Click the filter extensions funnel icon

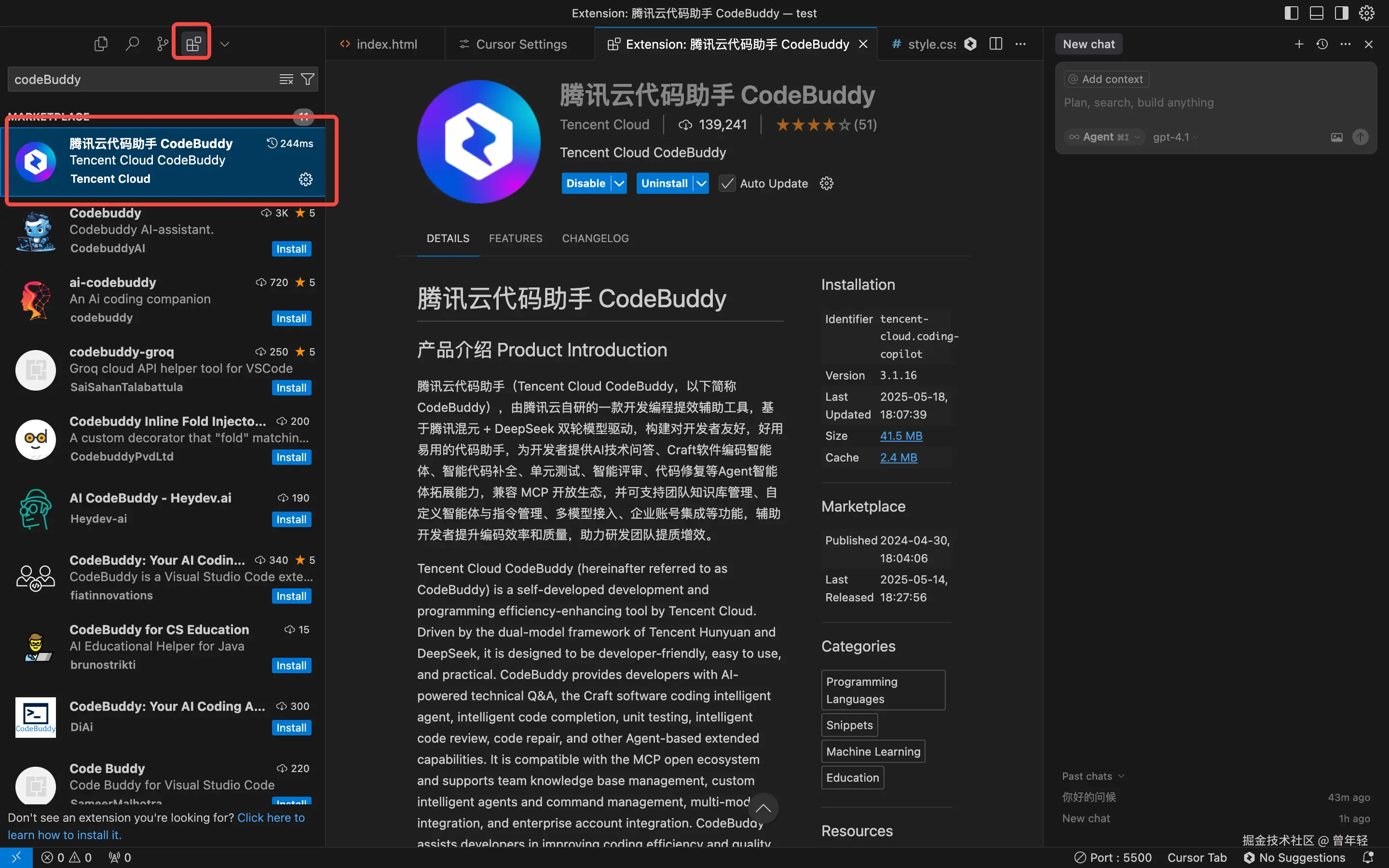point(308,79)
